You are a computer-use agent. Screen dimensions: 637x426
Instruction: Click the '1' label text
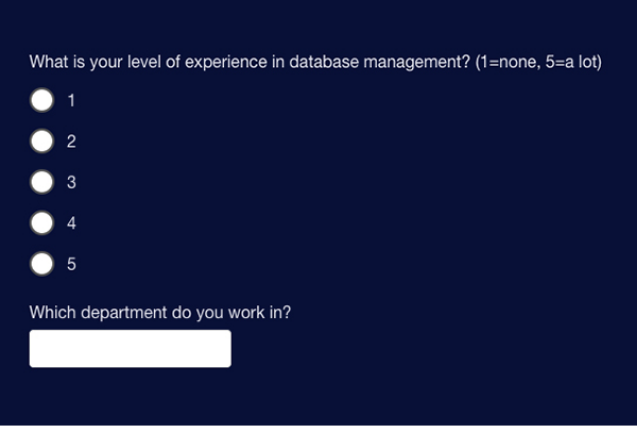click(71, 100)
